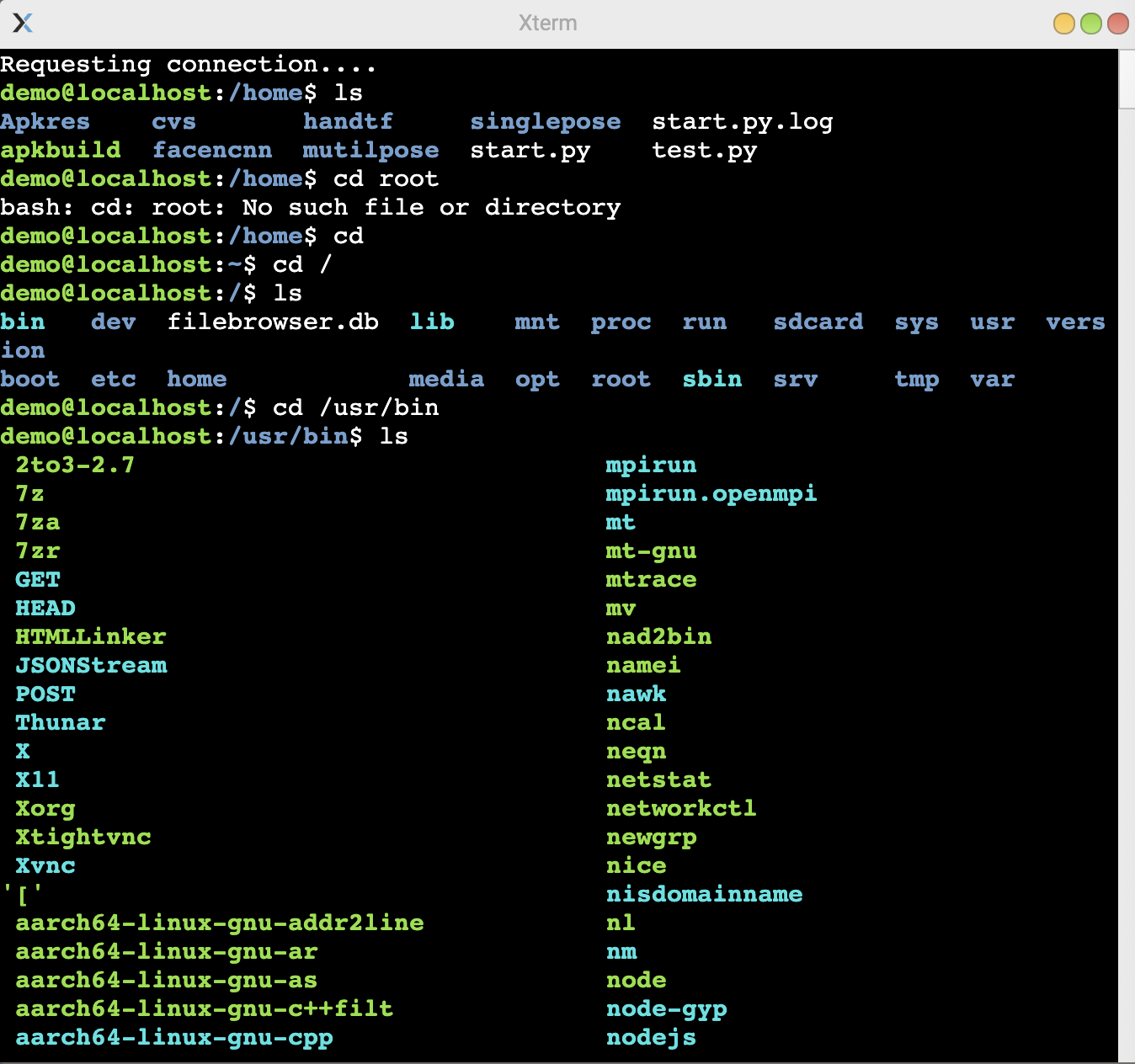Click the mutilpose directory name
The image size is (1135, 1064).
click(x=371, y=150)
